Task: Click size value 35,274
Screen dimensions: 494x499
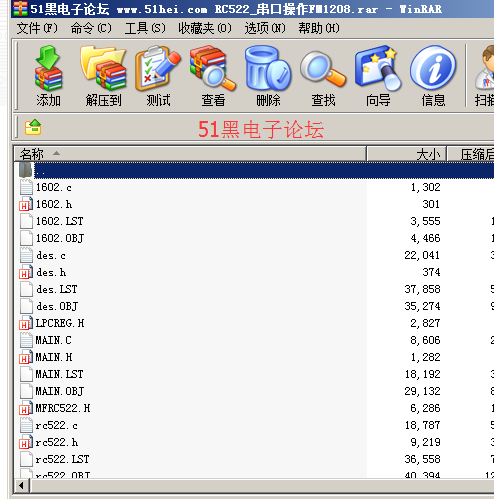Action: pyautogui.click(x=422, y=306)
